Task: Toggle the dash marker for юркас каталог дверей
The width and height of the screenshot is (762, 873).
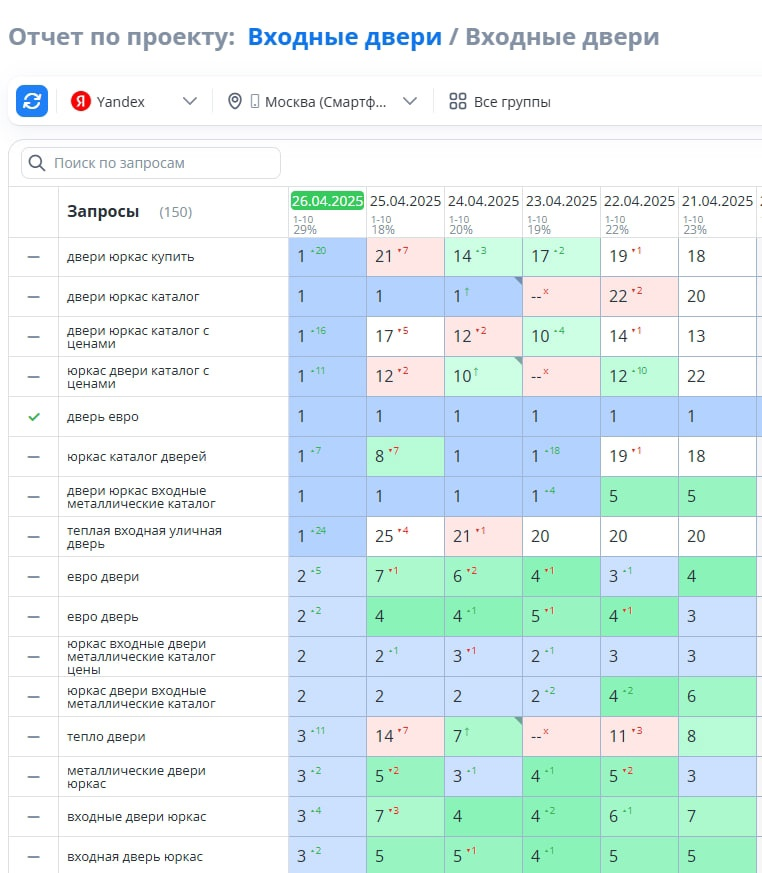Action: pos(34,457)
